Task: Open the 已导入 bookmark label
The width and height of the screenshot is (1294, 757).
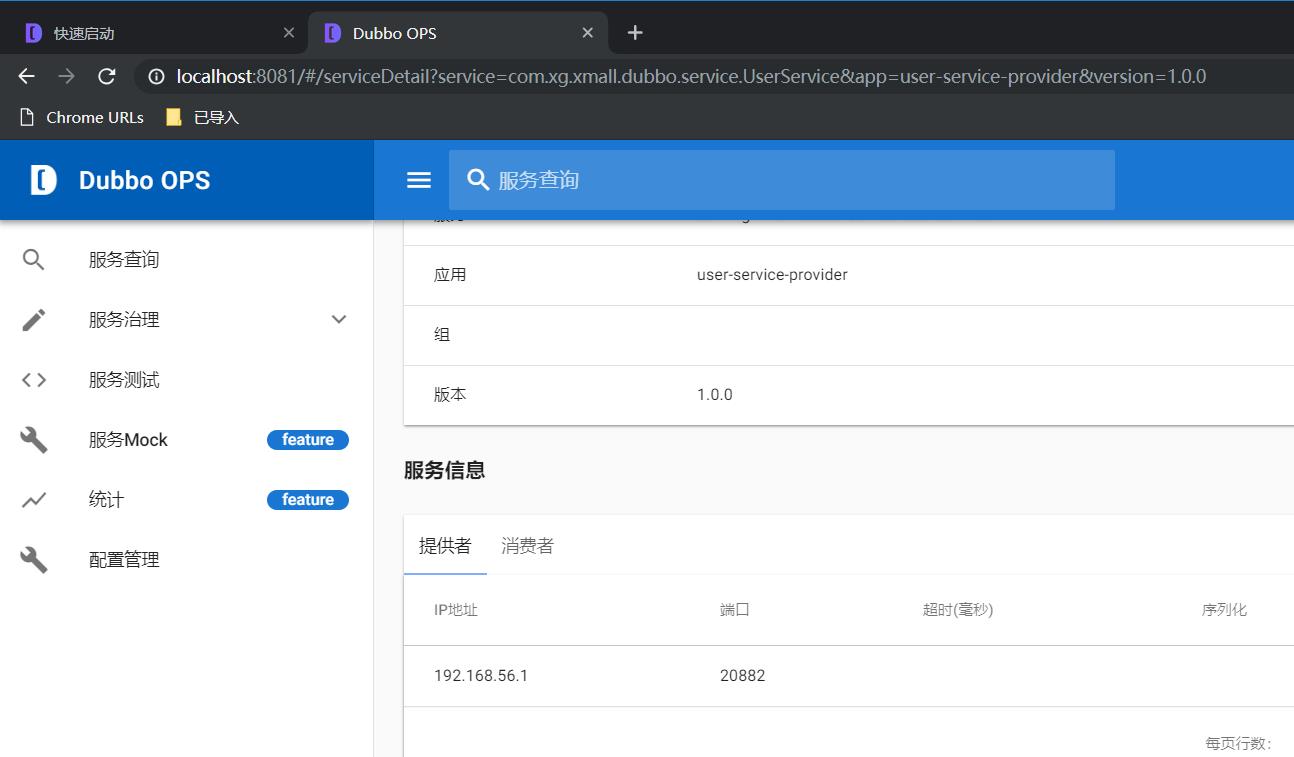Action: (x=216, y=117)
